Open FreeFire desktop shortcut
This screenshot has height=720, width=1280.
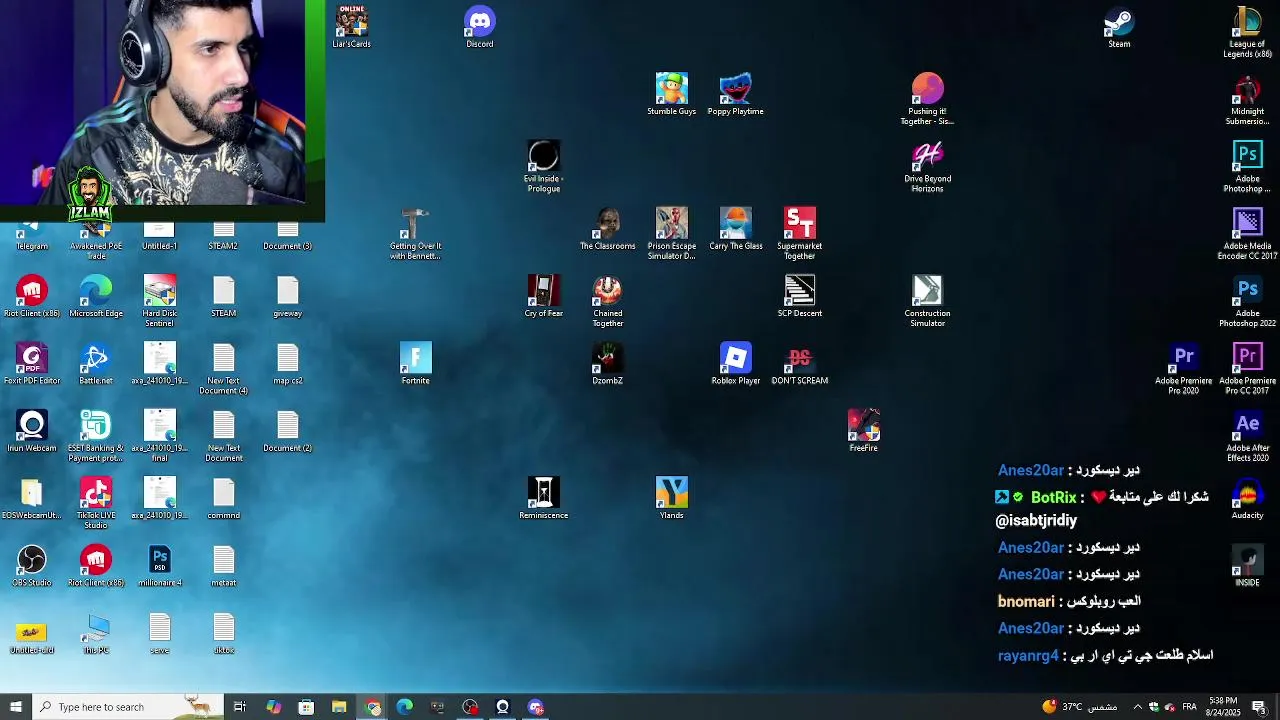coord(863,430)
